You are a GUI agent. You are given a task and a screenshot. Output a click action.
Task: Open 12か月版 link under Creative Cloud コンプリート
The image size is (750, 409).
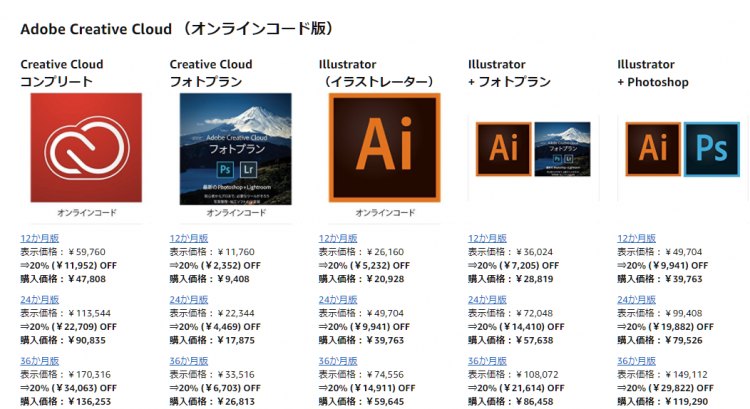[x=40, y=238]
